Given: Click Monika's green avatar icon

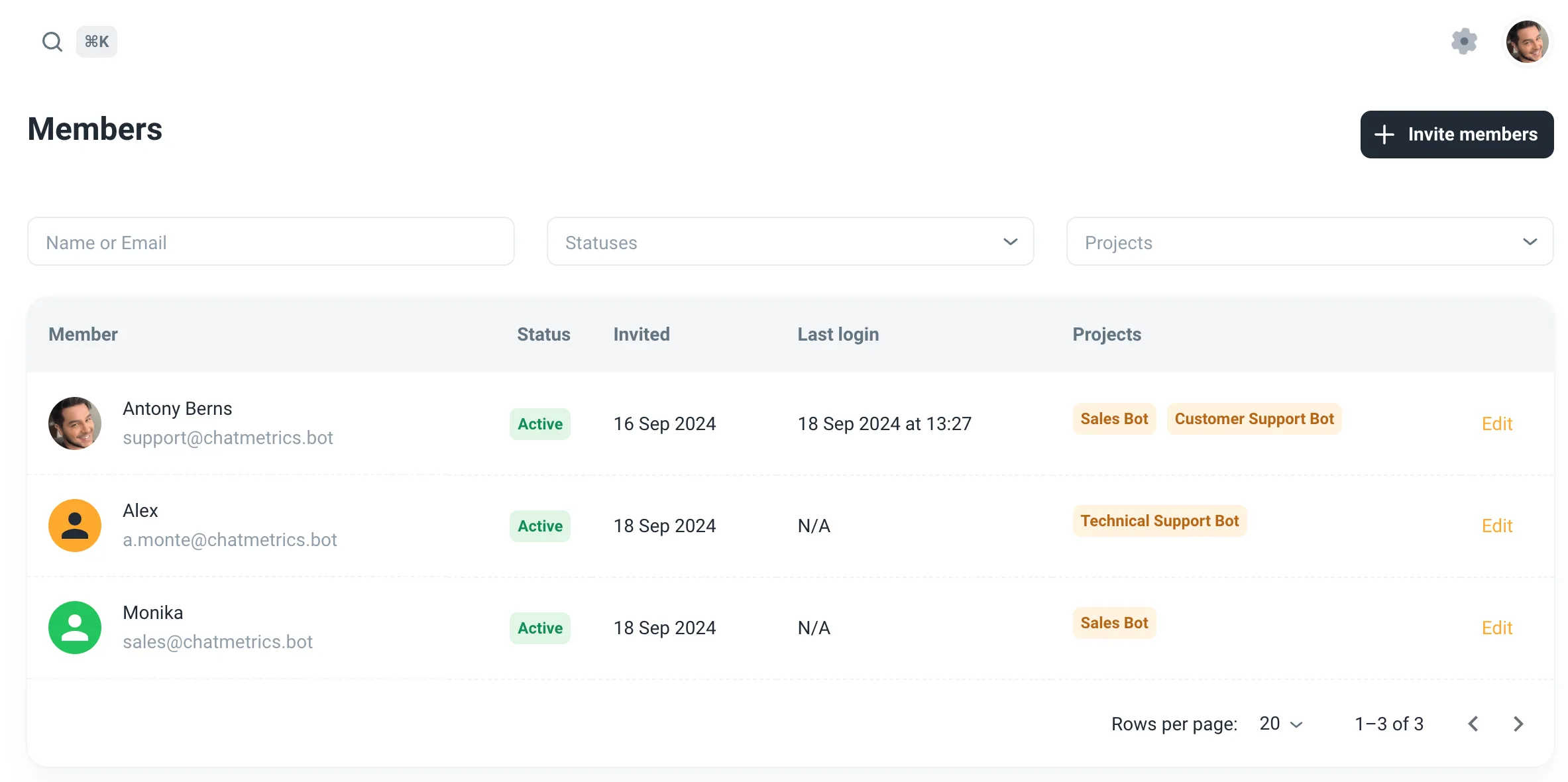Looking at the screenshot, I should [x=75, y=628].
